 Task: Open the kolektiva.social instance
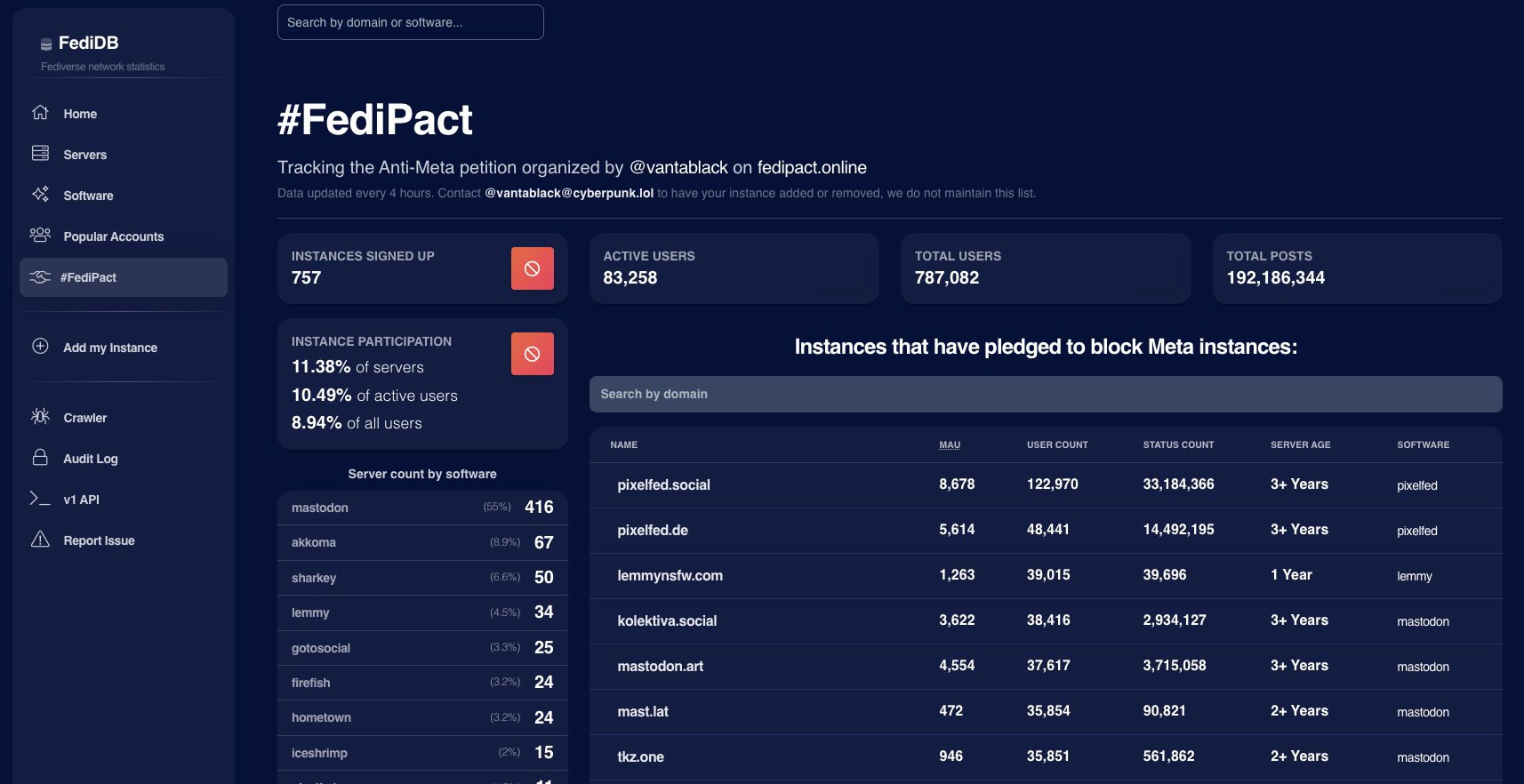[x=667, y=621]
